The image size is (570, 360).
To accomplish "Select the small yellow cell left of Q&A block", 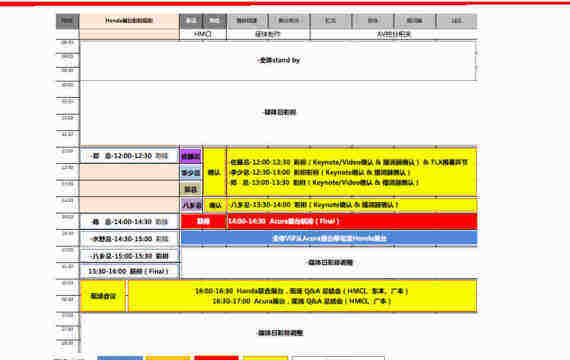I will 103,296.
